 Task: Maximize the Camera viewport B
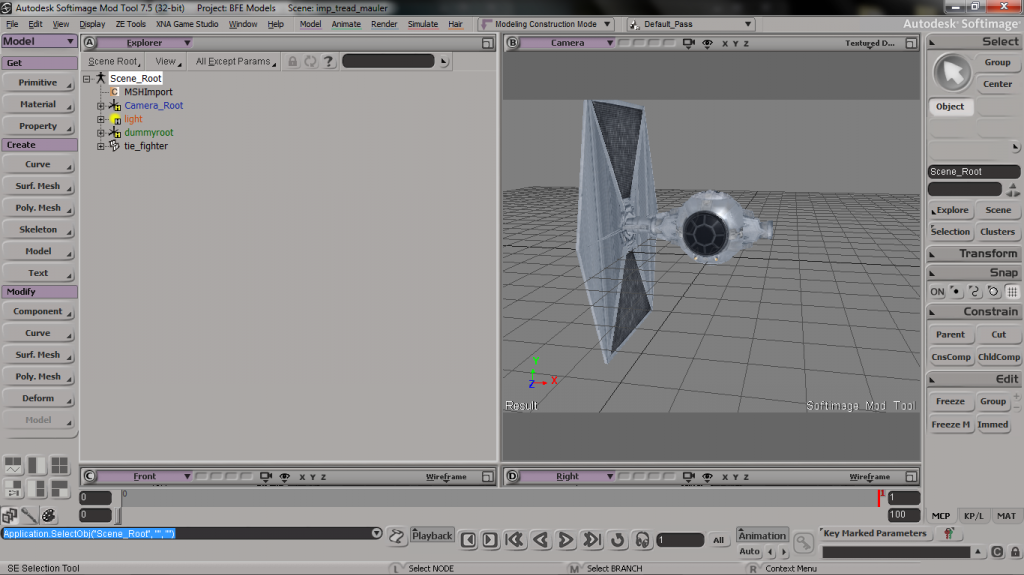coord(910,43)
